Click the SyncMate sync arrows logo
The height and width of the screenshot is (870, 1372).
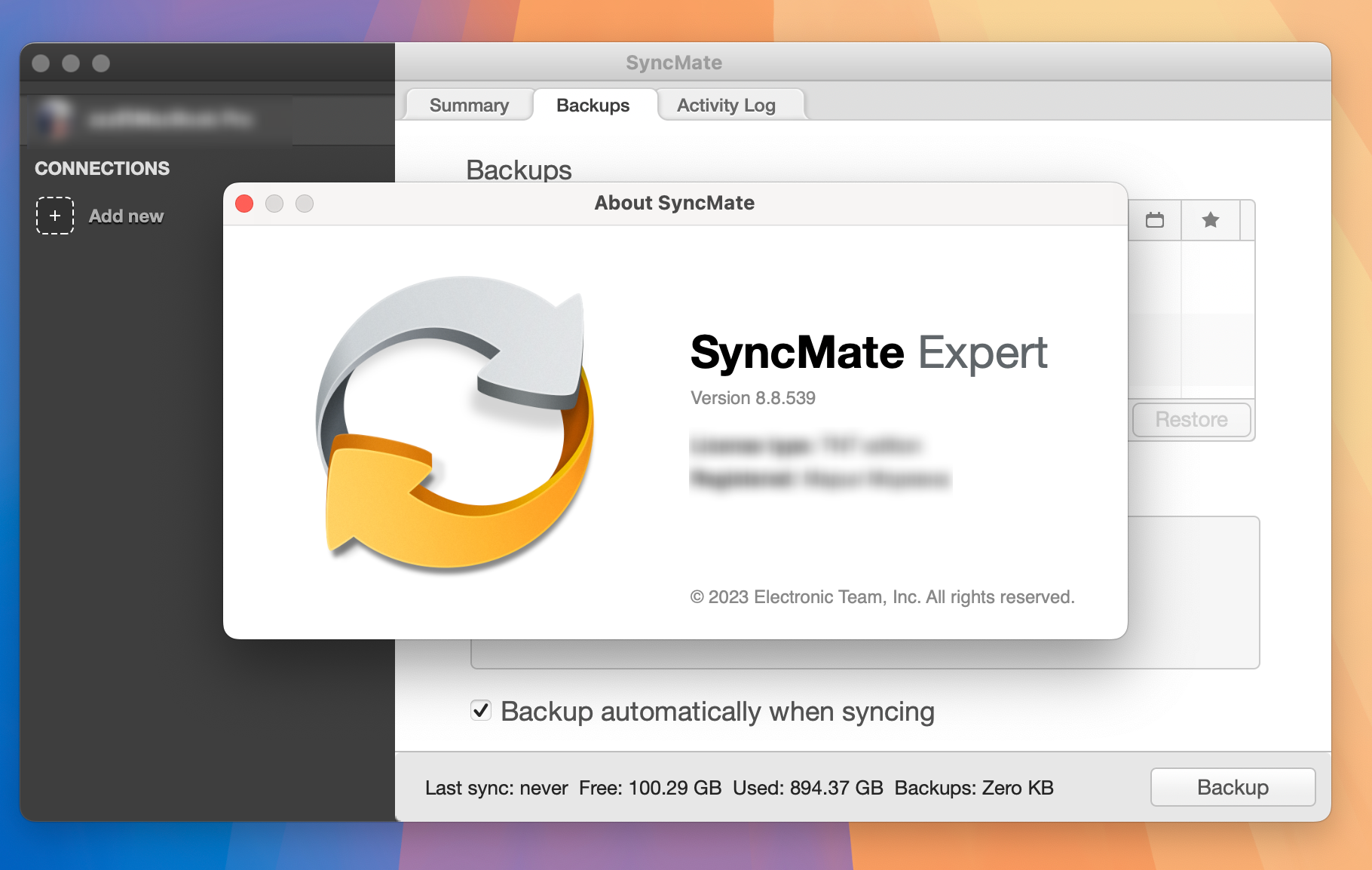click(x=455, y=424)
